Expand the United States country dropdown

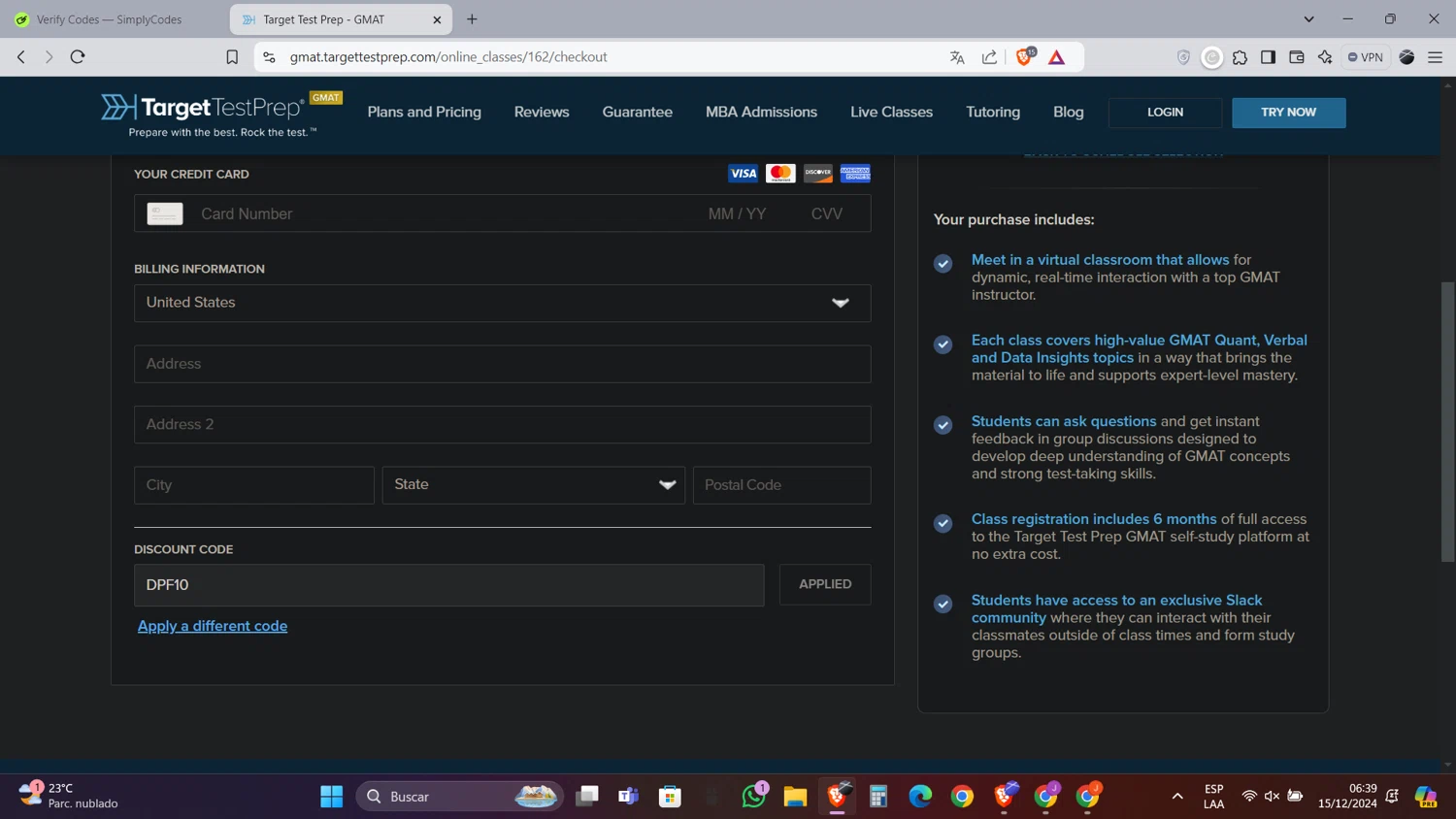coord(503,303)
